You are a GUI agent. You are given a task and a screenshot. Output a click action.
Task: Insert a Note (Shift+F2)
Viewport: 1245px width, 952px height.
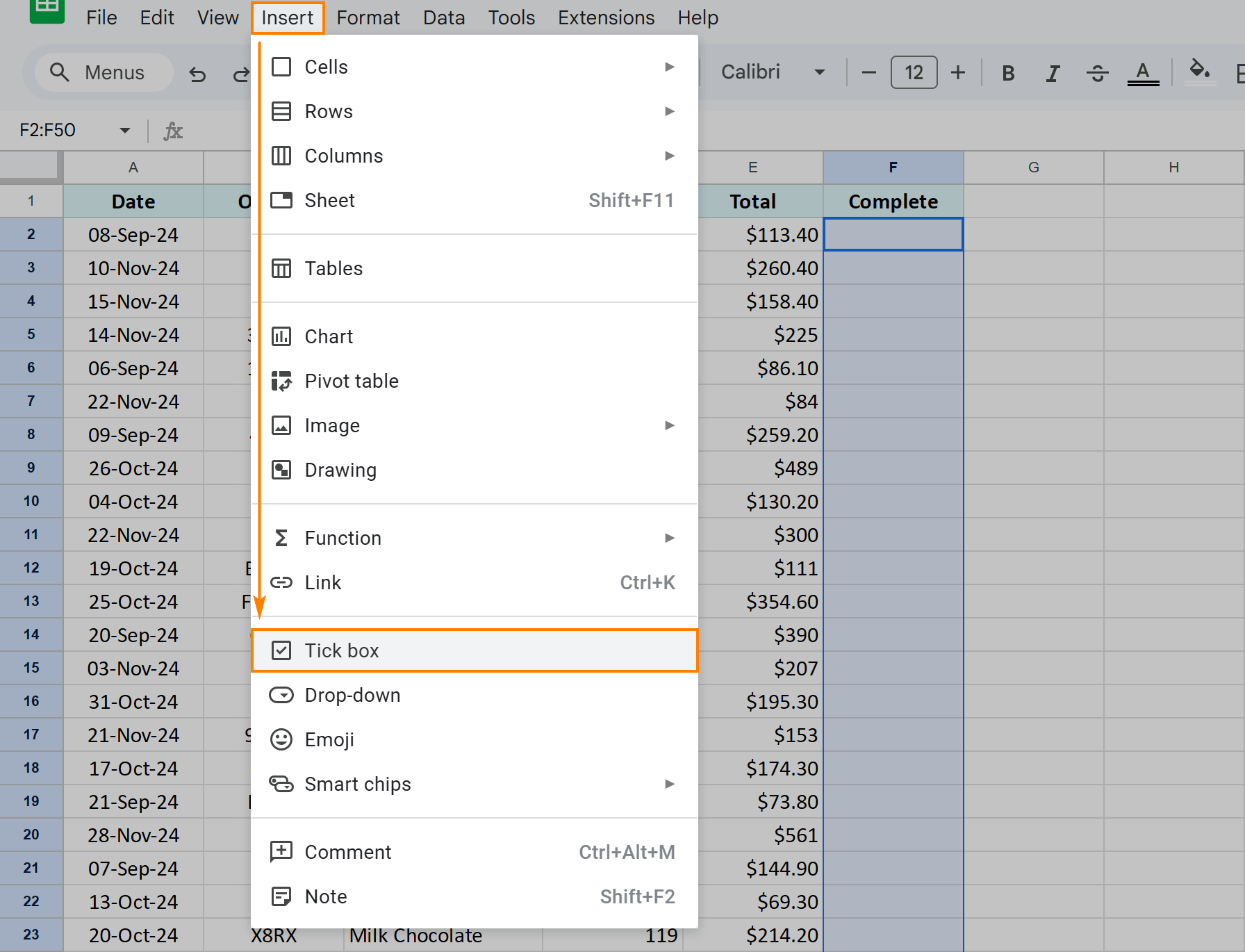click(475, 896)
